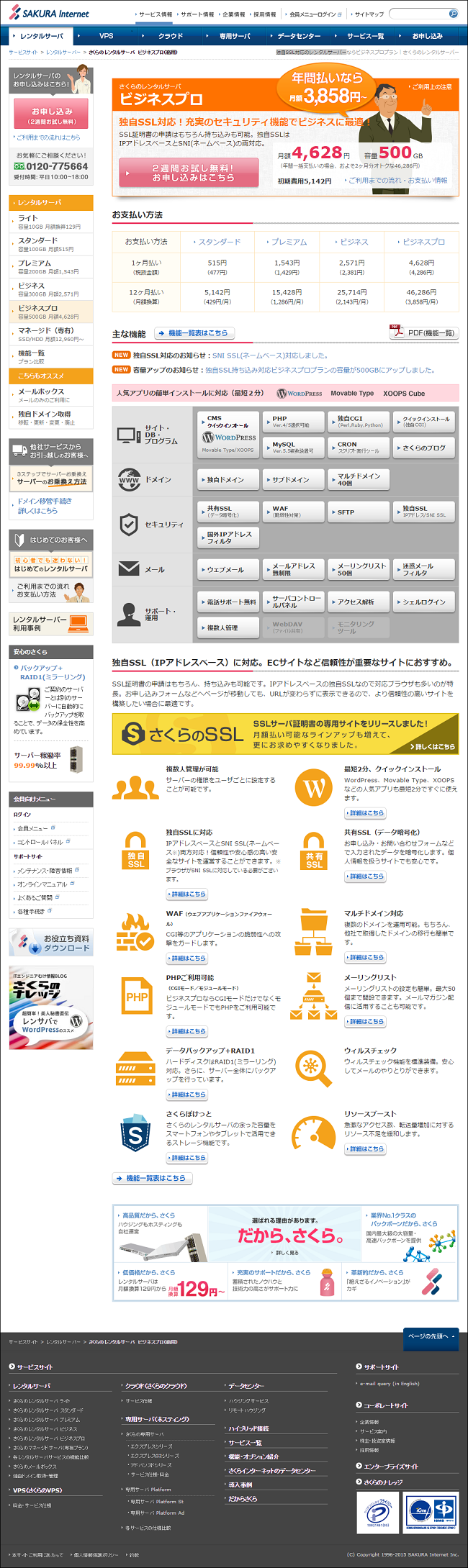Click the ISMS certification logo in footer
This screenshot has height=1568, width=468.
pos(431,1511)
